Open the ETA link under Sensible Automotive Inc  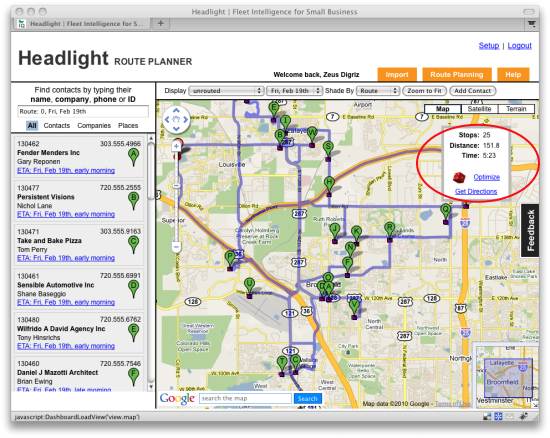[x=66, y=302]
